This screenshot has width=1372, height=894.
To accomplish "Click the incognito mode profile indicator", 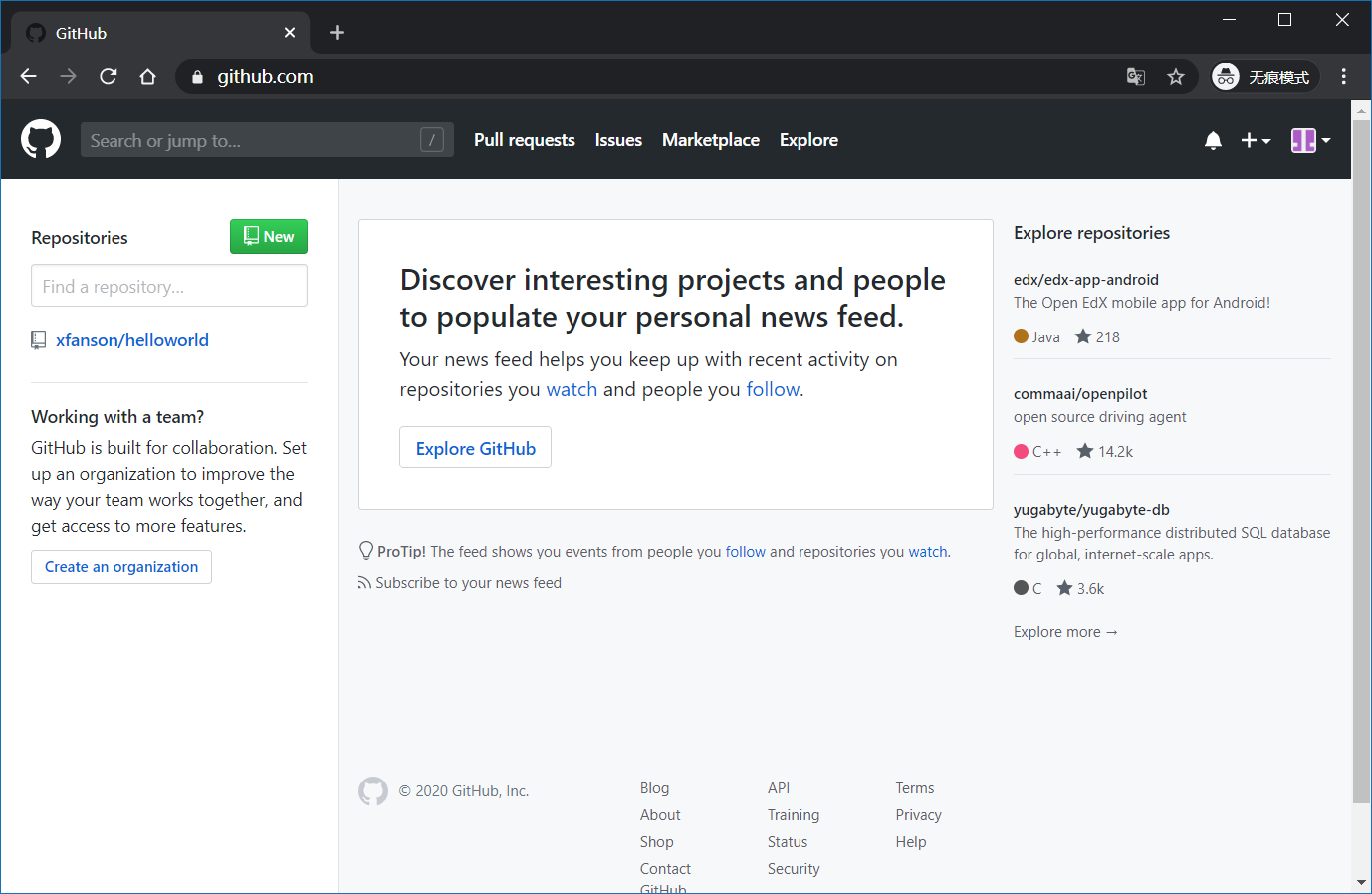I will pyautogui.click(x=1264, y=77).
